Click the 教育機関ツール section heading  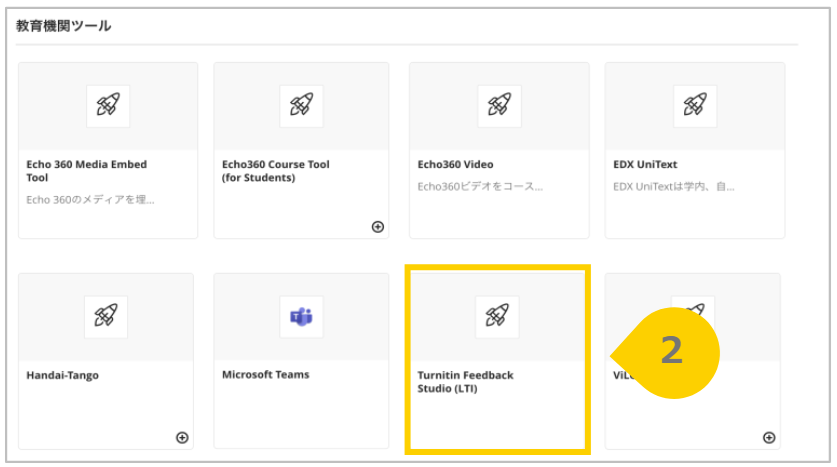64,26
